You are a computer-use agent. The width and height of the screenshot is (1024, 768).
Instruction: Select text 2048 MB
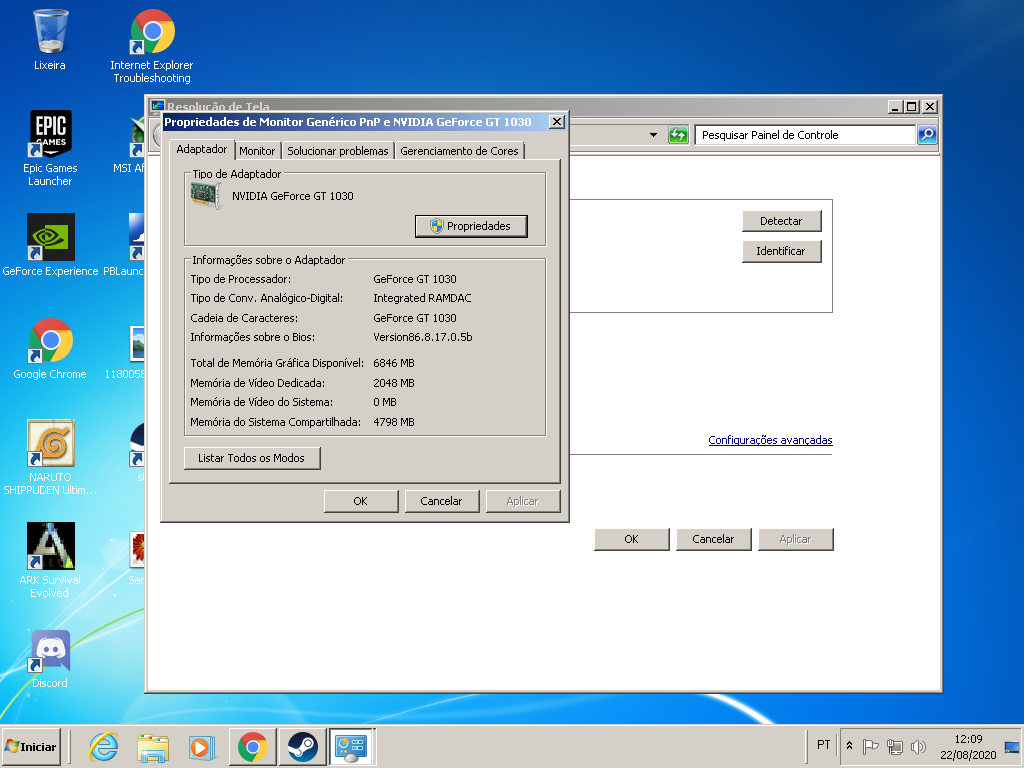pos(394,383)
